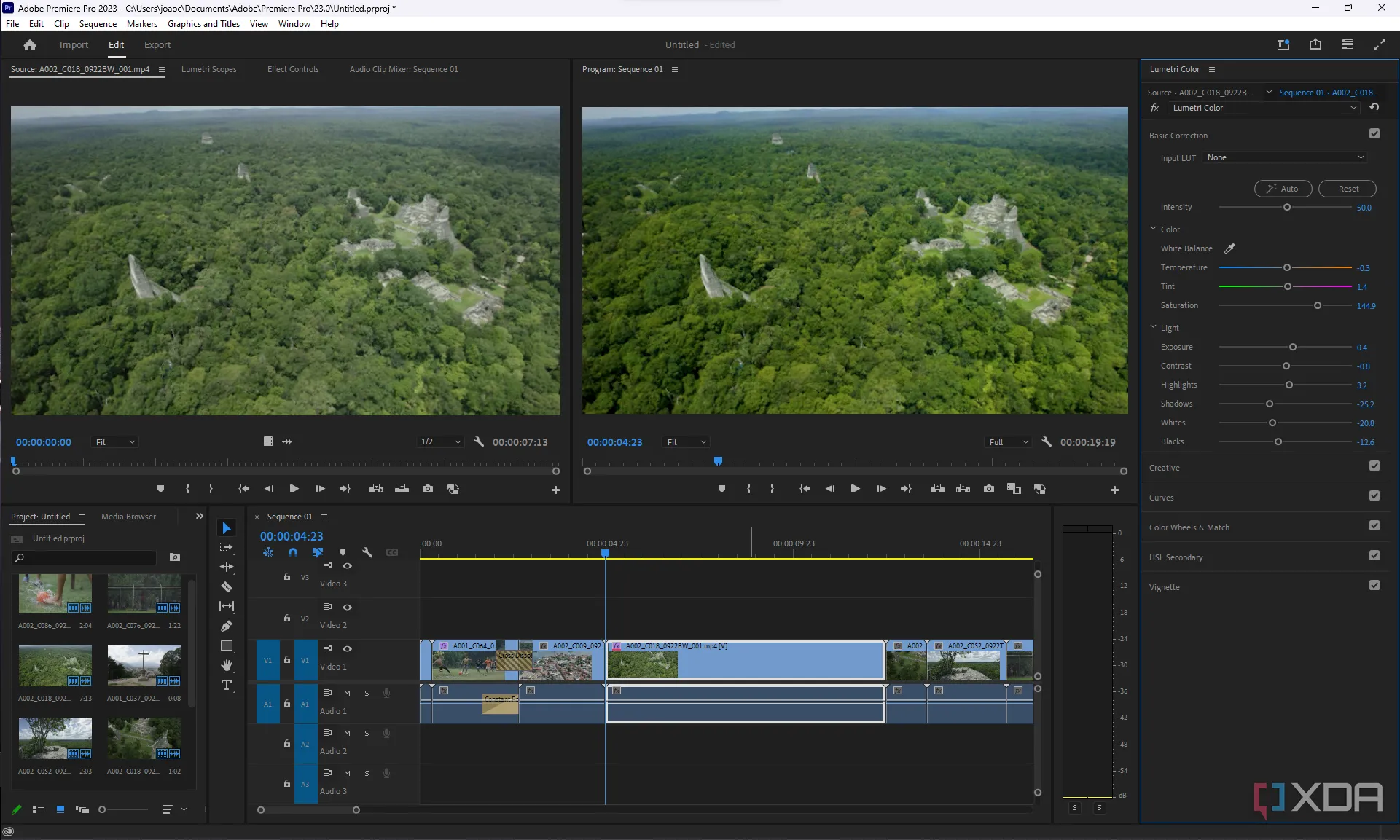Pick the White Balance eyedropper
This screenshot has width=1400, height=840.
pyautogui.click(x=1229, y=248)
